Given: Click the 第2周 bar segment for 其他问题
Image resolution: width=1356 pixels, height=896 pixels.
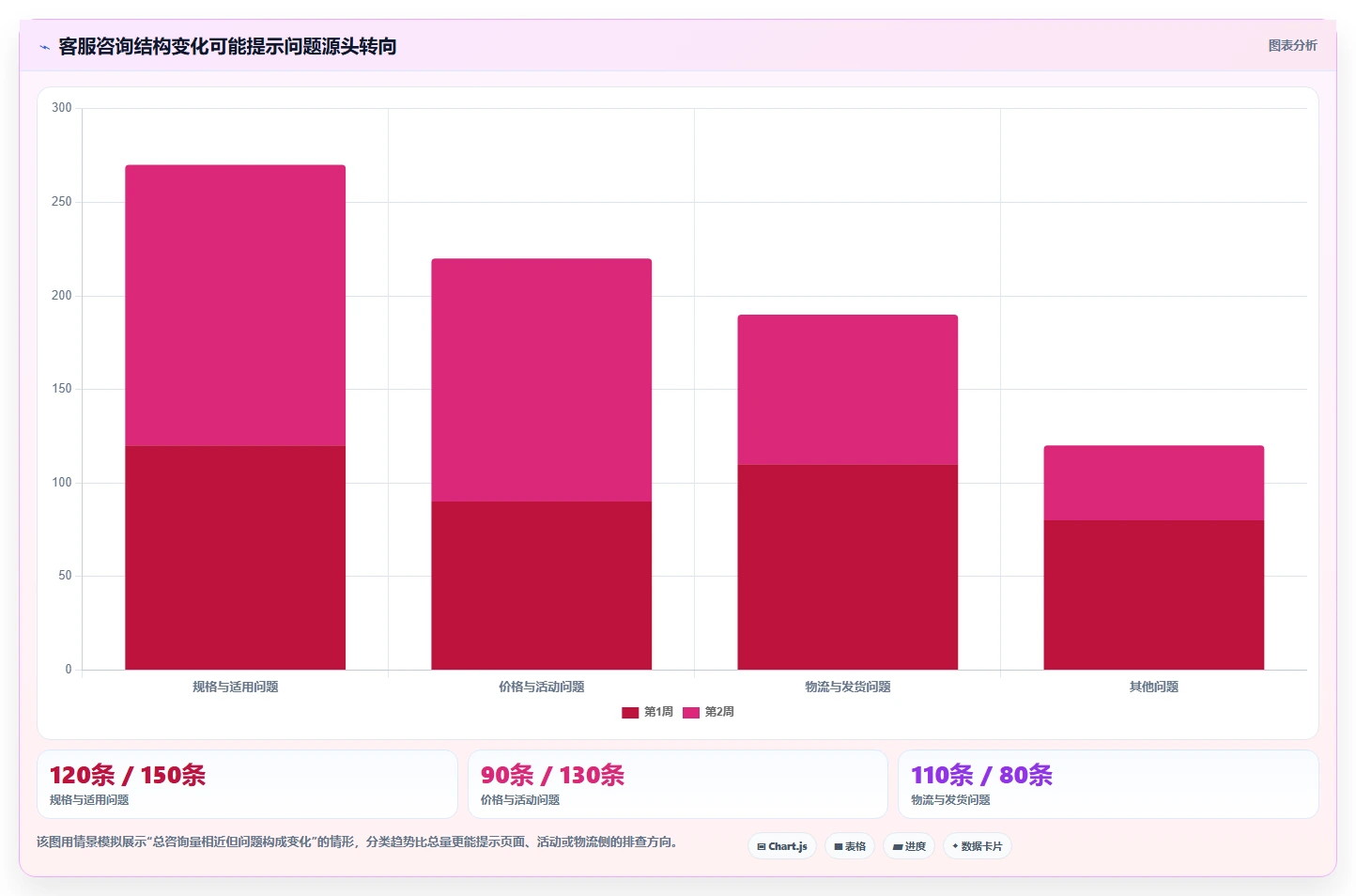Looking at the screenshot, I should (x=1154, y=483).
